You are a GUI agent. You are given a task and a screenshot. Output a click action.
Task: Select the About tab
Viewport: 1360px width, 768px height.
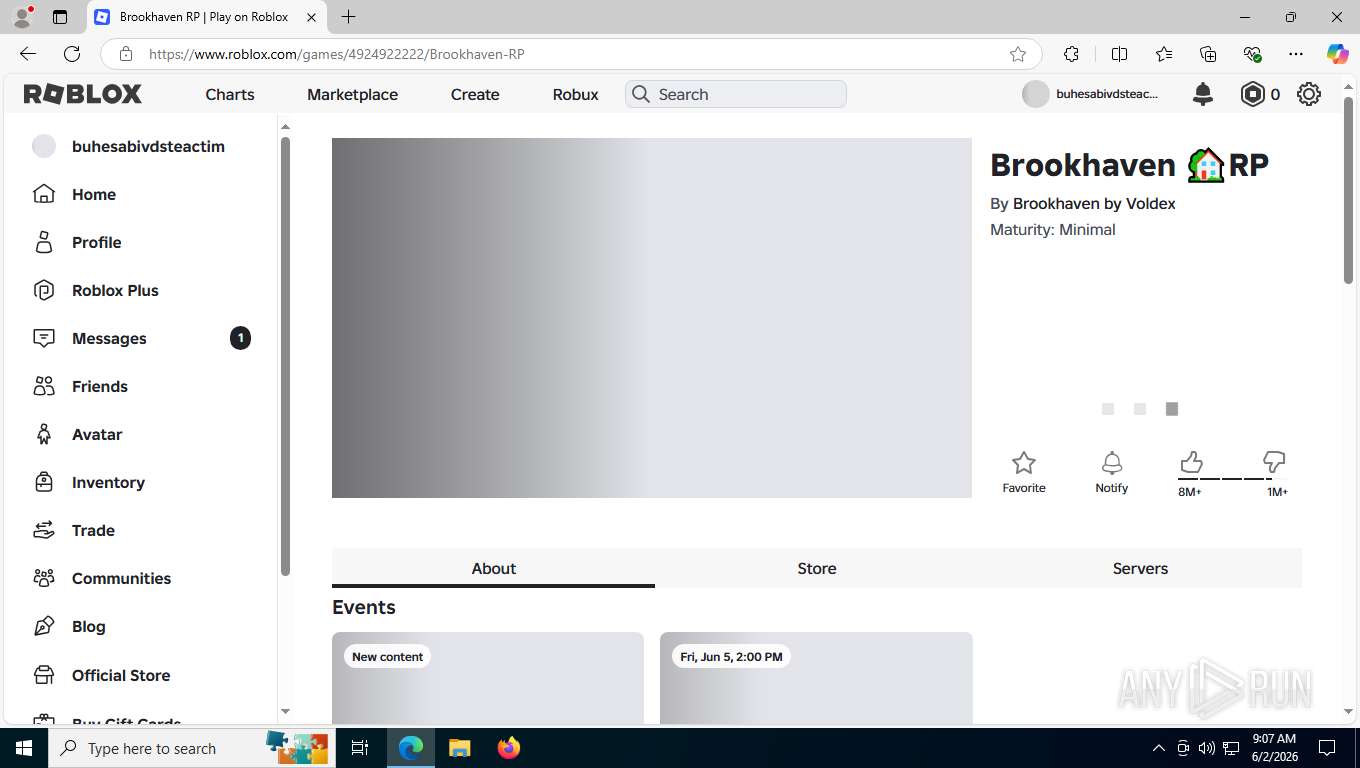(493, 568)
